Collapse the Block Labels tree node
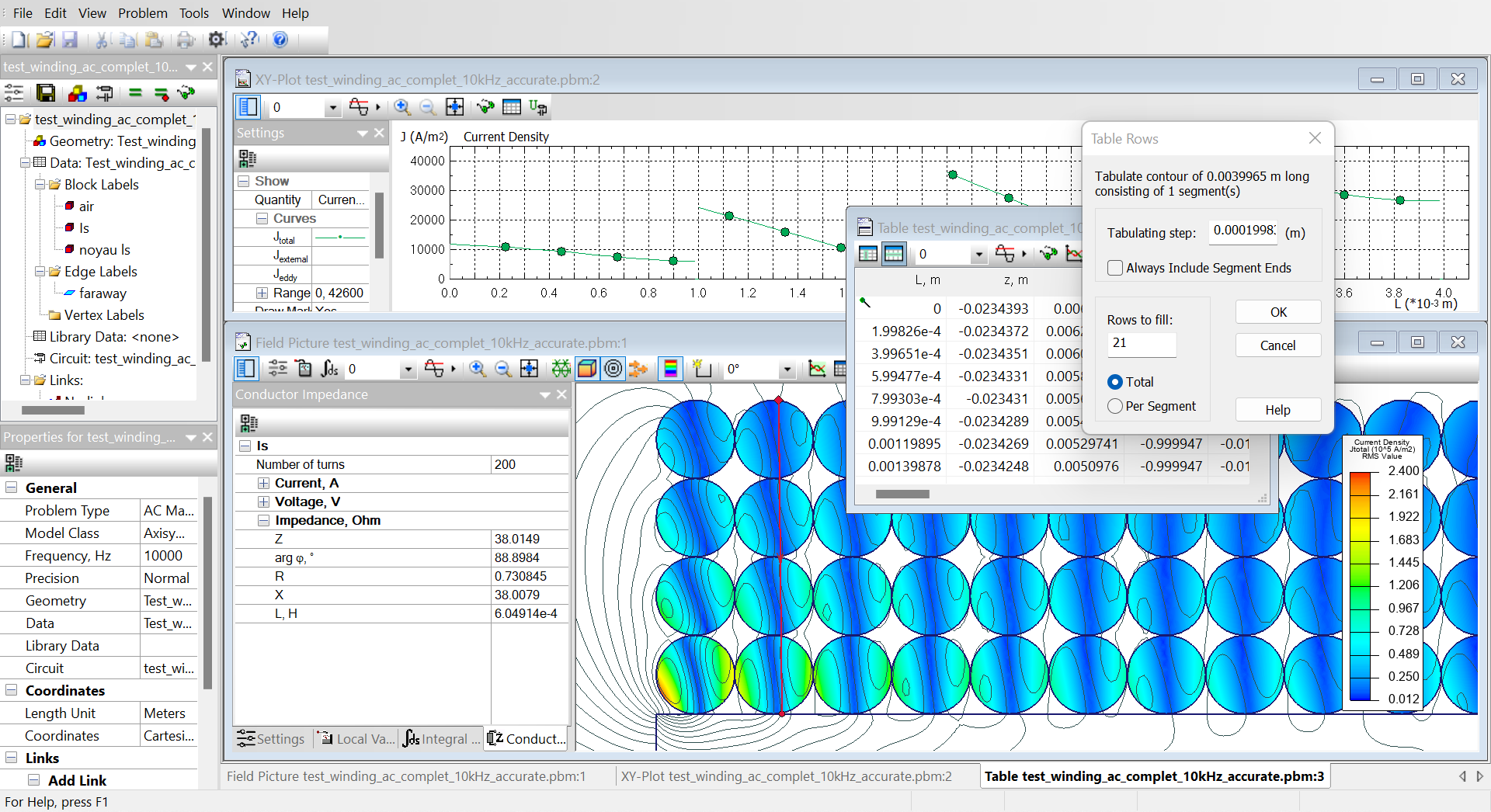Image resolution: width=1491 pixels, height=812 pixels. coord(40,185)
